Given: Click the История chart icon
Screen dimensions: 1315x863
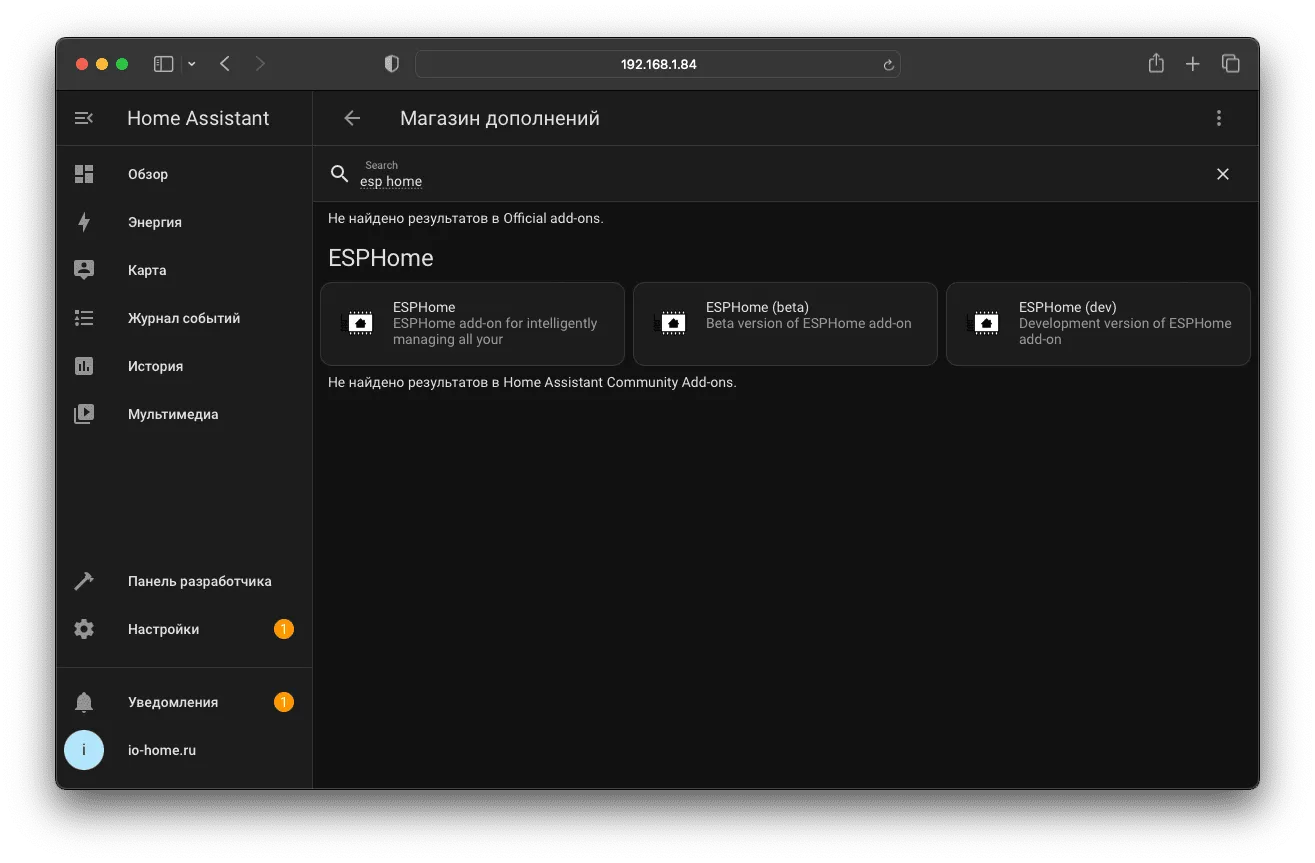Looking at the screenshot, I should [84, 366].
